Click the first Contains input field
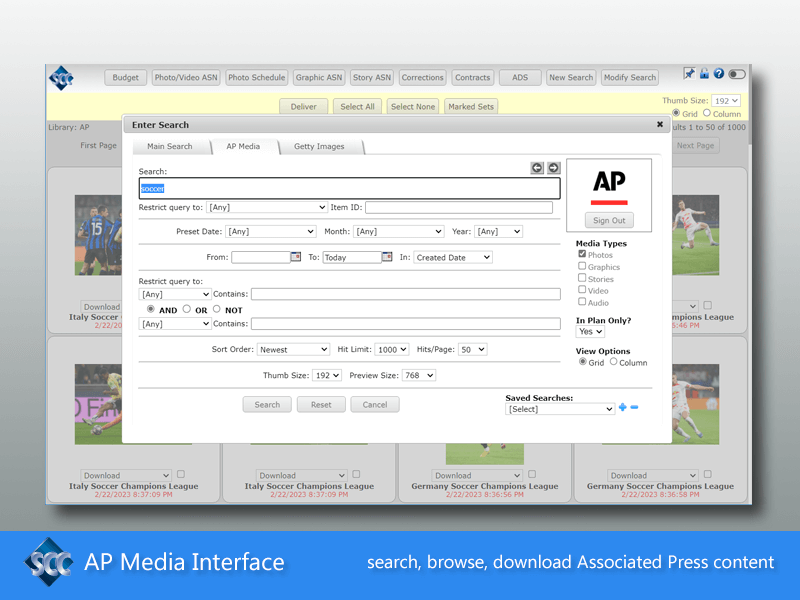 pos(406,294)
